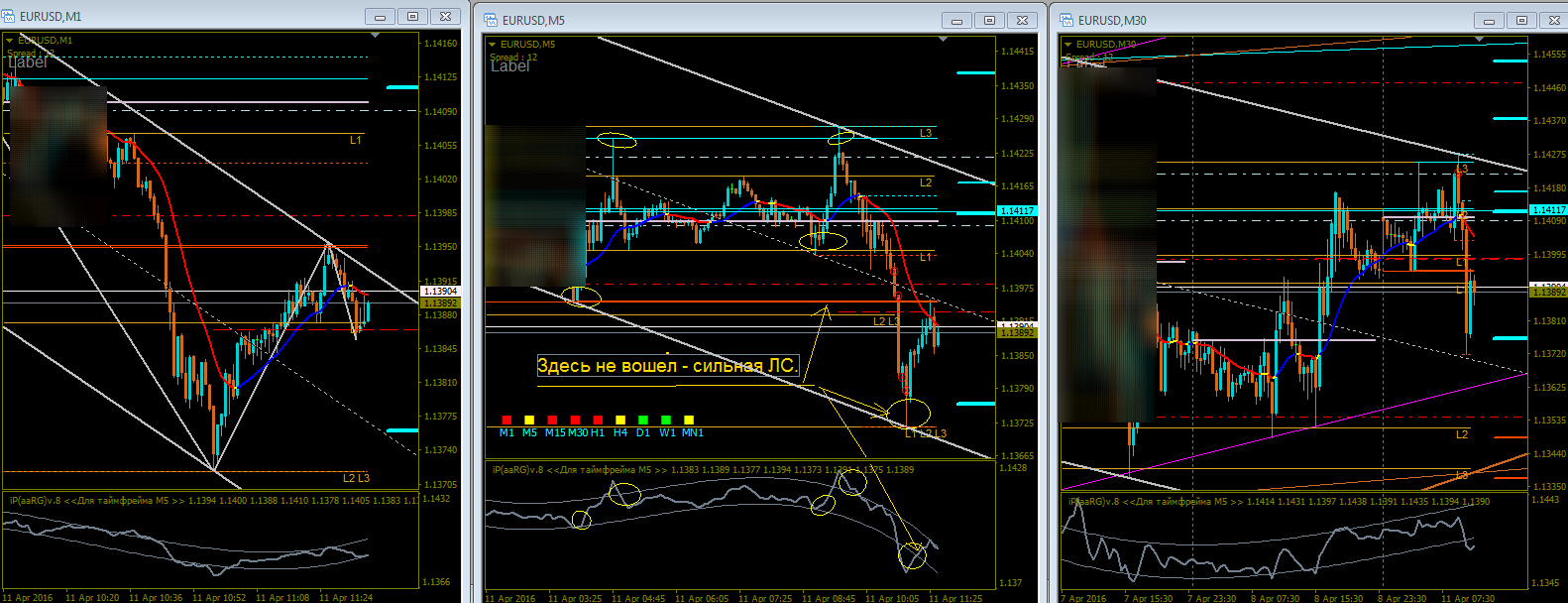
Task: Click the cyan 1.14117 price tag in M30 chart
Action: 1548,210
